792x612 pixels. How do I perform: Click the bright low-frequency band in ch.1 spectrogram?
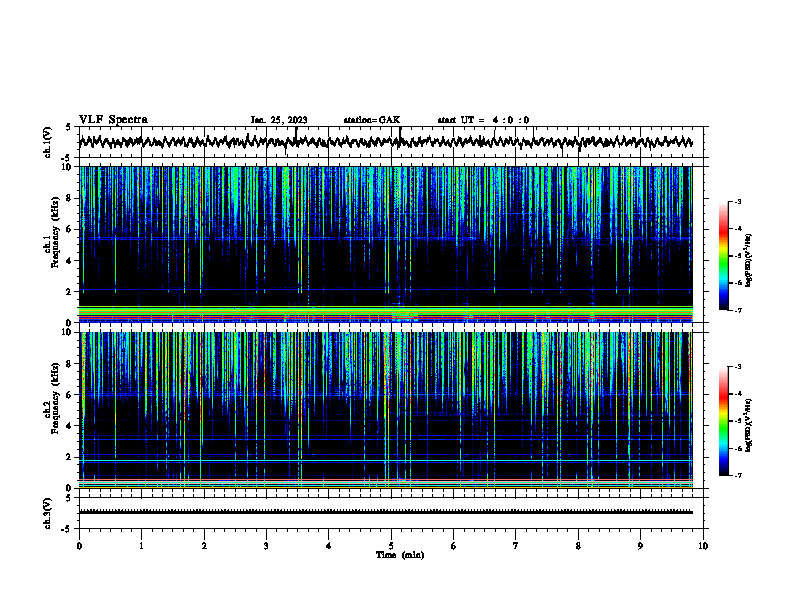tap(385, 313)
